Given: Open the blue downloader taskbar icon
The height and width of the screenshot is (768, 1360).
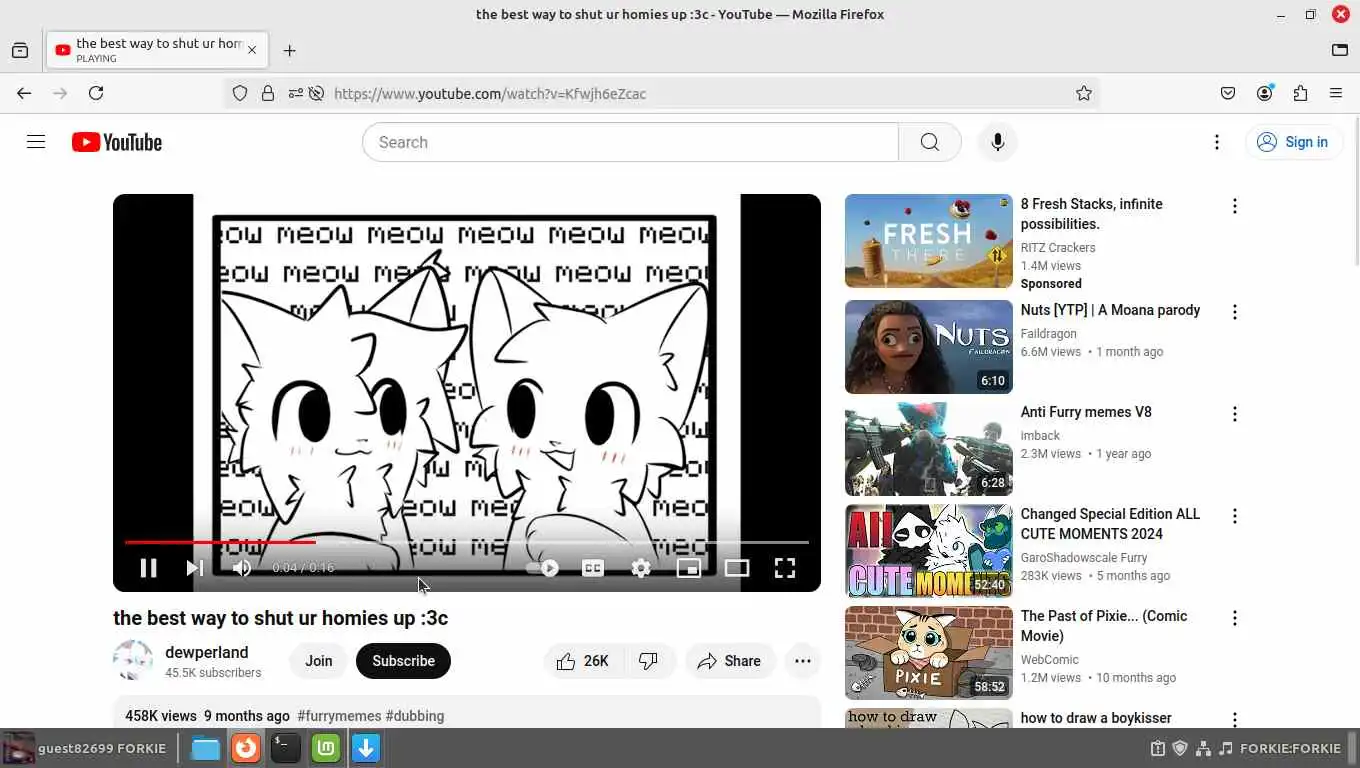Looking at the screenshot, I should [x=366, y=748].
